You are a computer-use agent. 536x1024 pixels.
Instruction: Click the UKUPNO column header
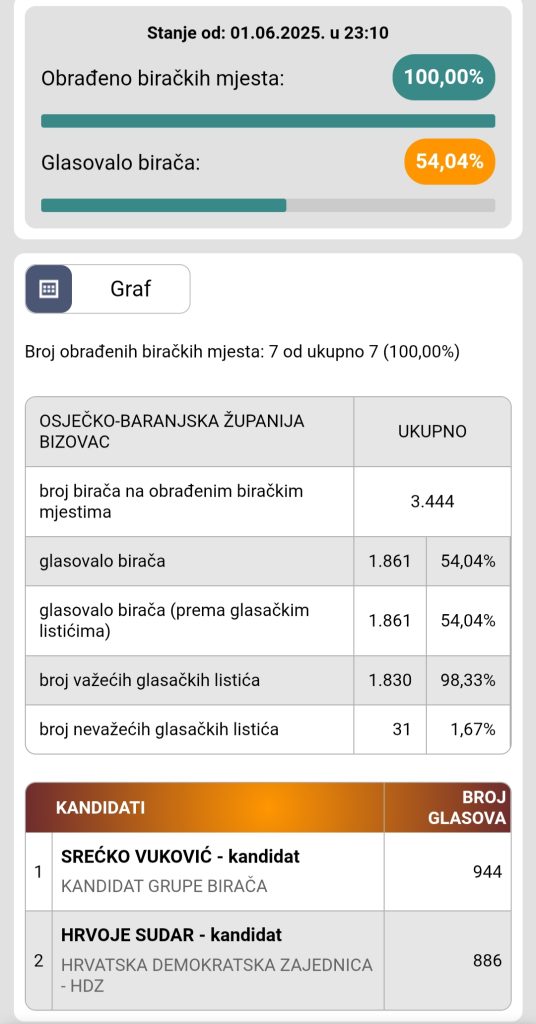coord(432,432)
